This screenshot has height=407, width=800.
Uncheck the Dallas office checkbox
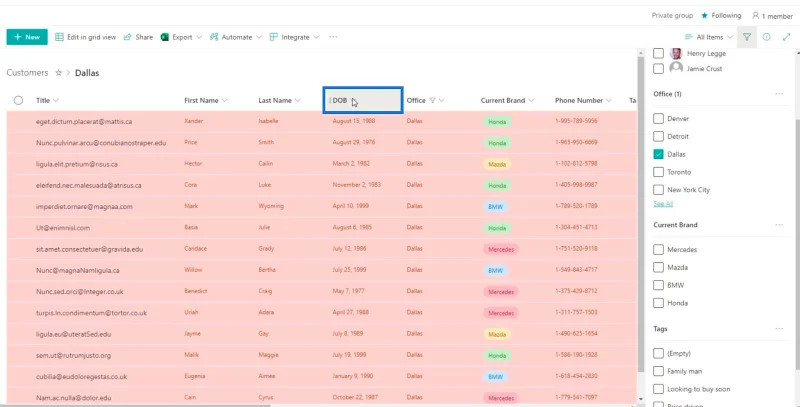(658, 154)
